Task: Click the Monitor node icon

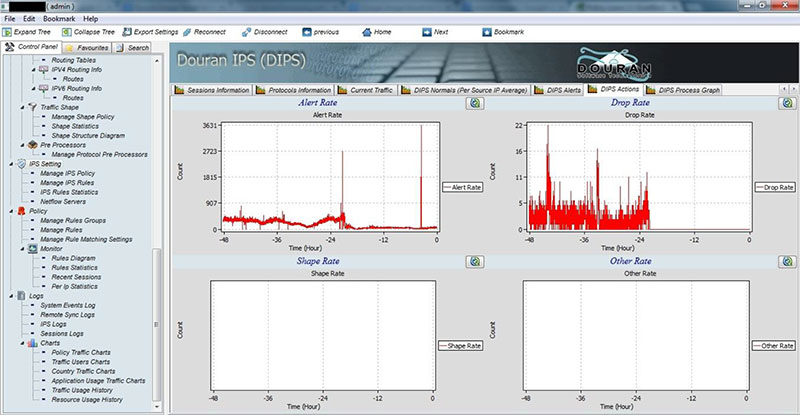Action: point(33,249)
